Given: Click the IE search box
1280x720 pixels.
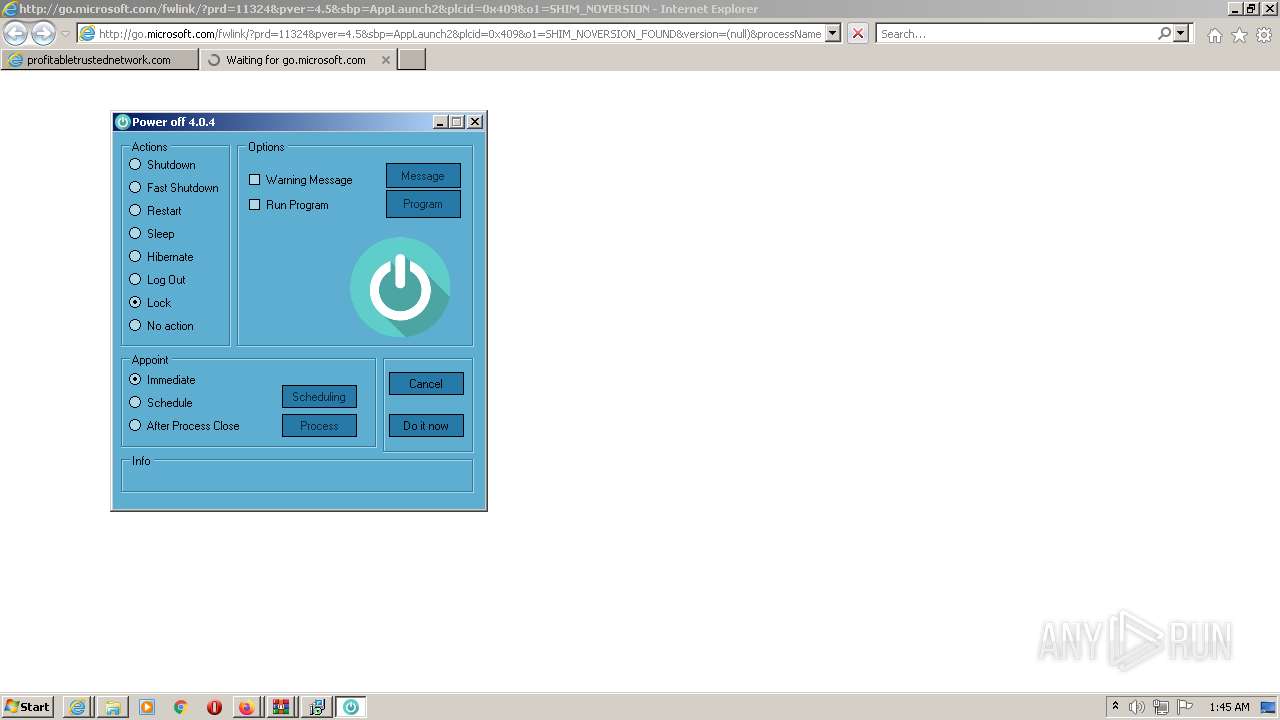Looking at the screenshot, I should point(1015,33).
